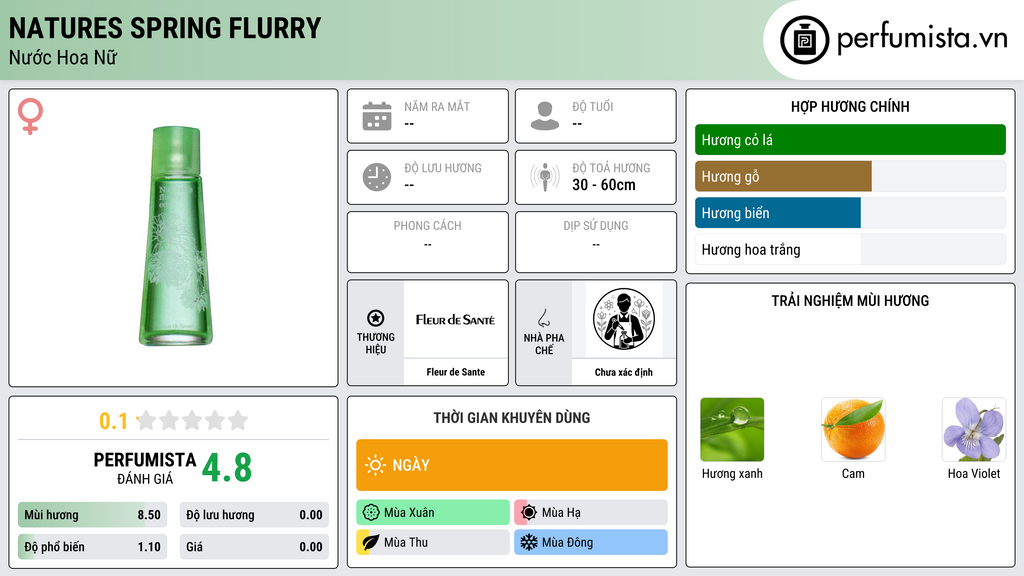
Task: Click the THỜI GIAN KHUYÊN DÙNG heading
Action: 512,418
